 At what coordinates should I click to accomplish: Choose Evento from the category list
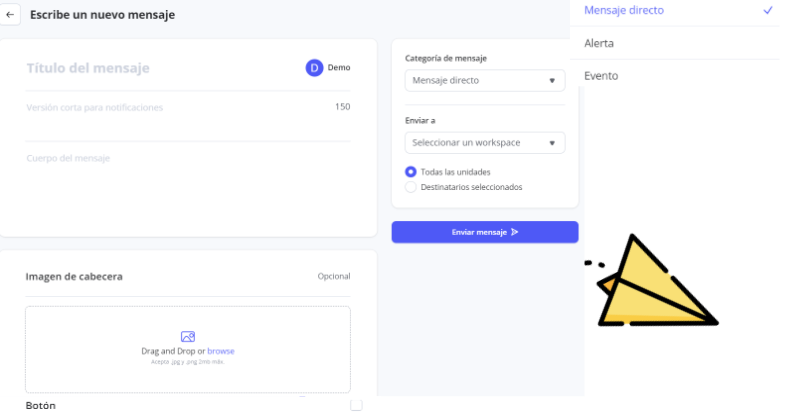(x=601, y=75)
